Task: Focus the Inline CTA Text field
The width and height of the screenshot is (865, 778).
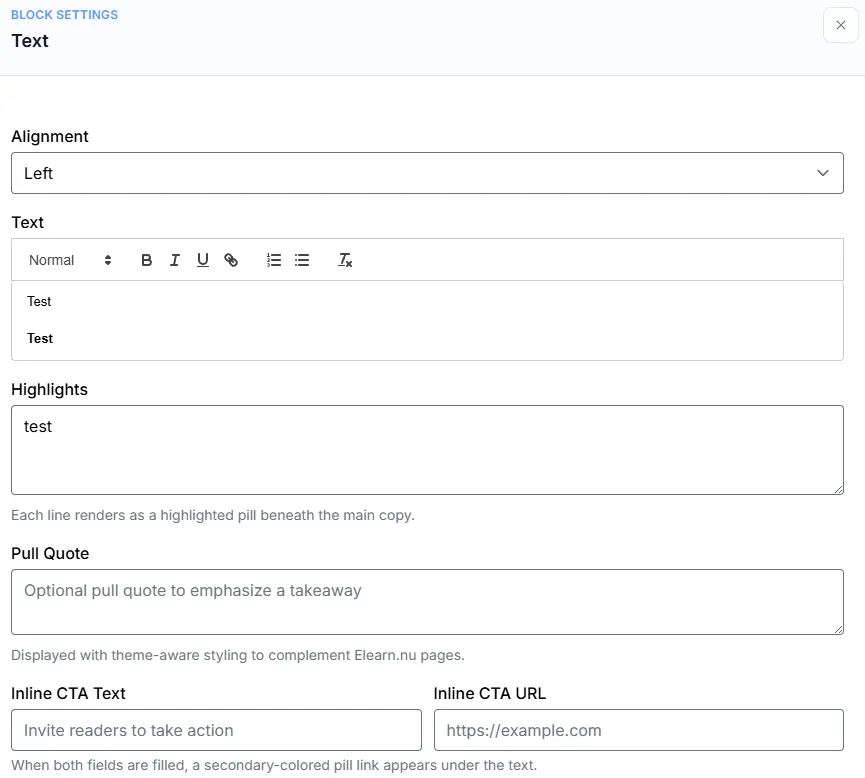Action: point(215,730)
